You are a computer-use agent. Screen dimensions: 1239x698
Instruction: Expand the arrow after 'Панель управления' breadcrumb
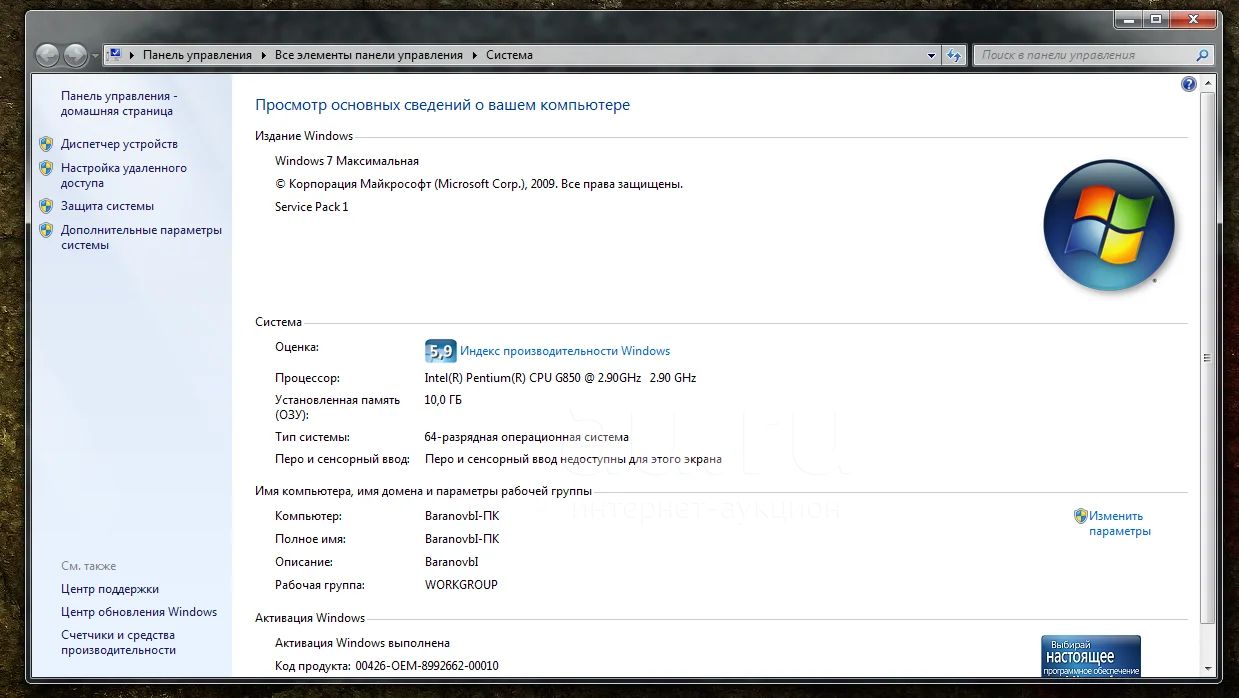click(265, 56)
